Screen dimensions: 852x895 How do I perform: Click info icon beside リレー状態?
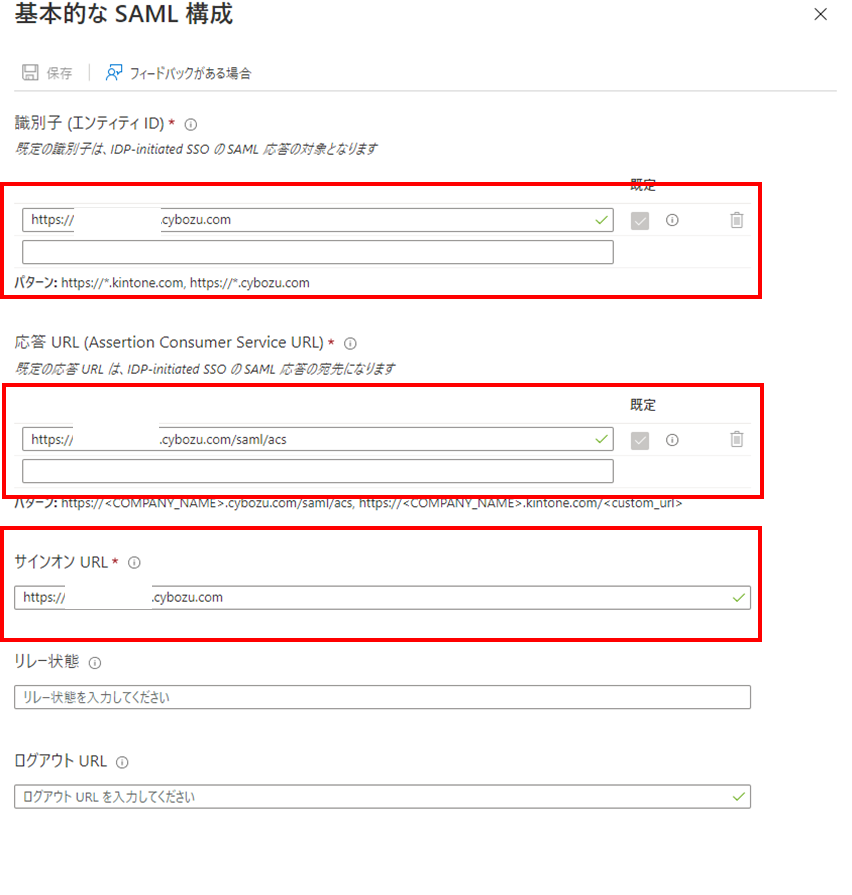click(95, 663)
